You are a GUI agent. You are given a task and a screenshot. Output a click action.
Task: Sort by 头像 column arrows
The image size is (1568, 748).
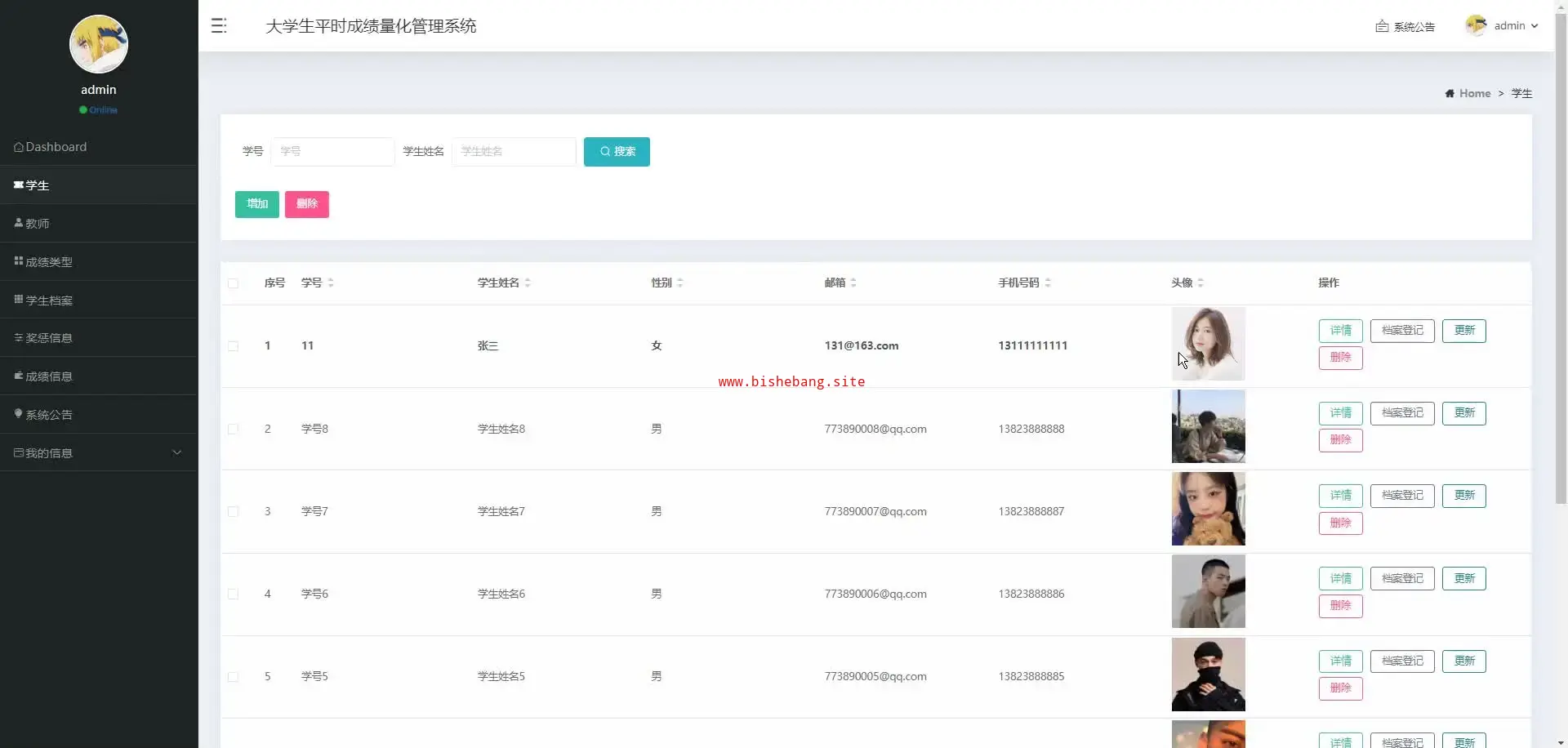[1200, 283]
